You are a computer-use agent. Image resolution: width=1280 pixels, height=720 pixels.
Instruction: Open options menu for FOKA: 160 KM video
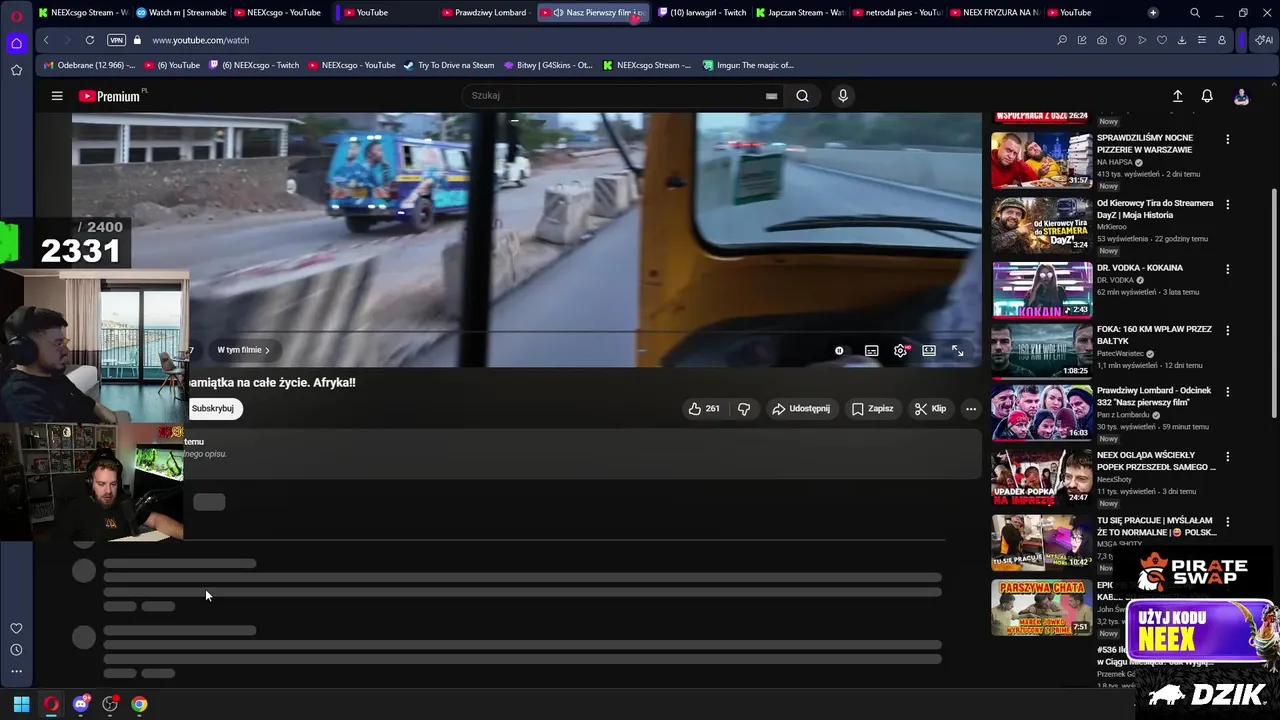coord(1227,330)
